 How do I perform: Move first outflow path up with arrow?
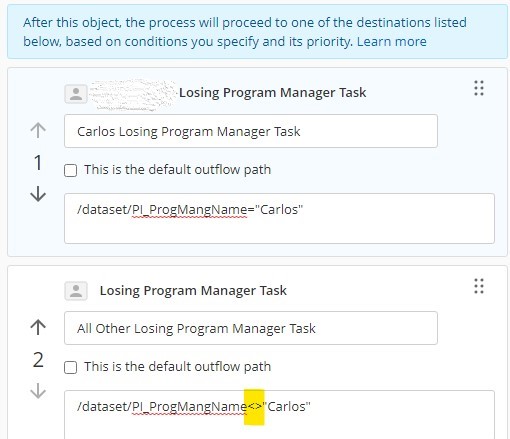pyautogui.click(x=38, y=130)
